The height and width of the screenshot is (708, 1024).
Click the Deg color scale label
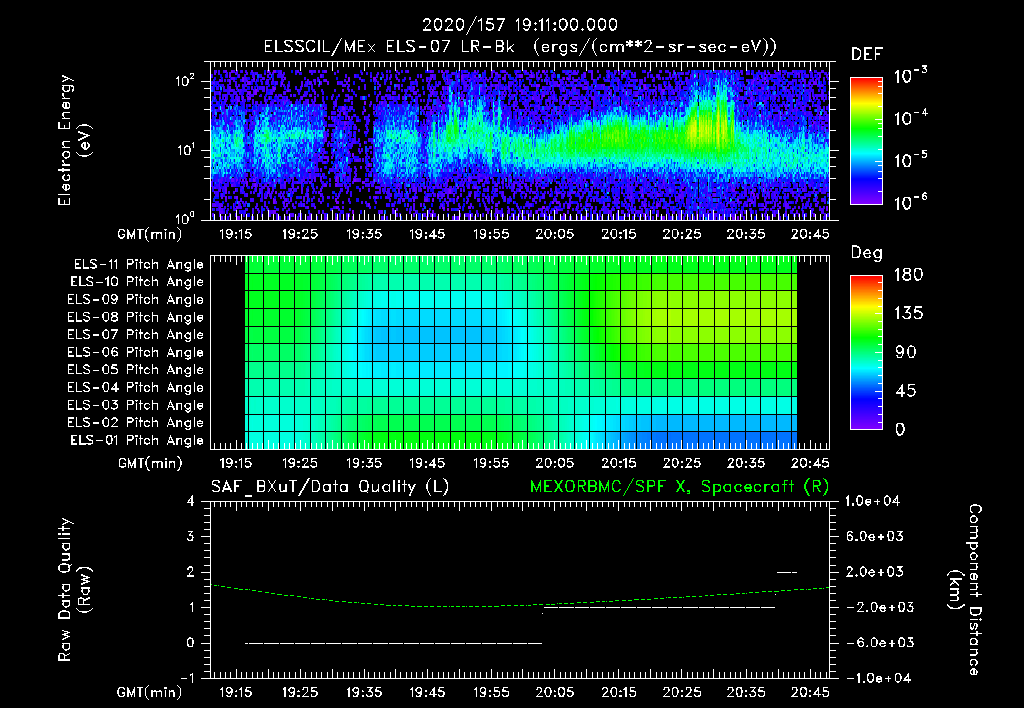click(867, 253)
